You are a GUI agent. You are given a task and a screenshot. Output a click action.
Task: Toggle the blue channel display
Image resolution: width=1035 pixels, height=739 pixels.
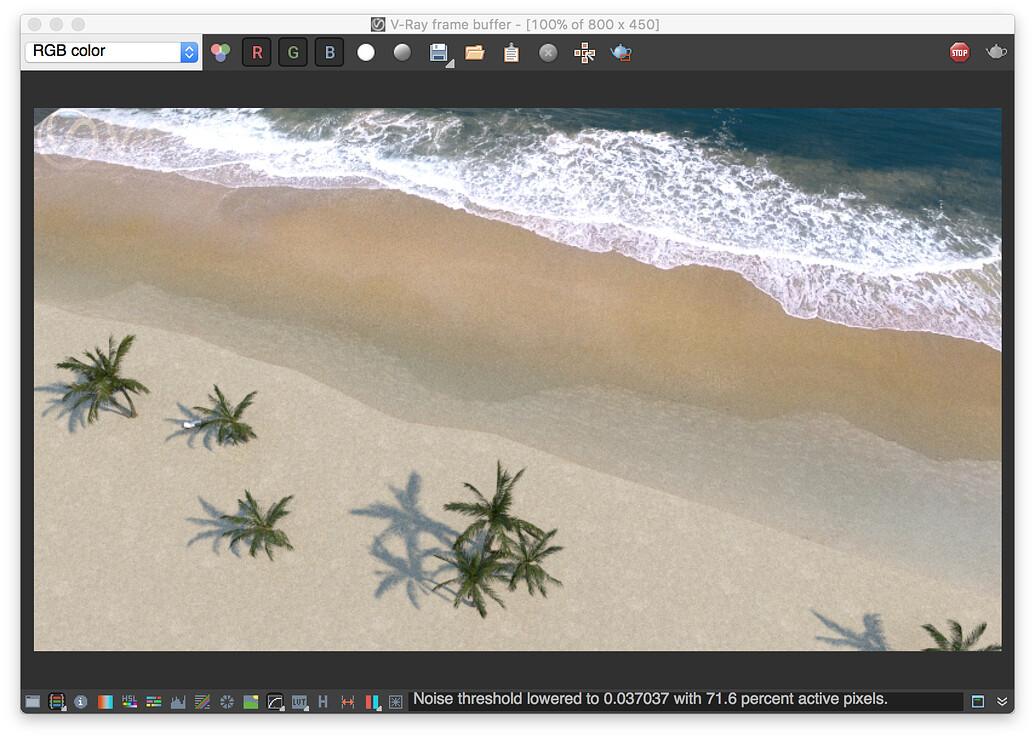coord(330,52)
